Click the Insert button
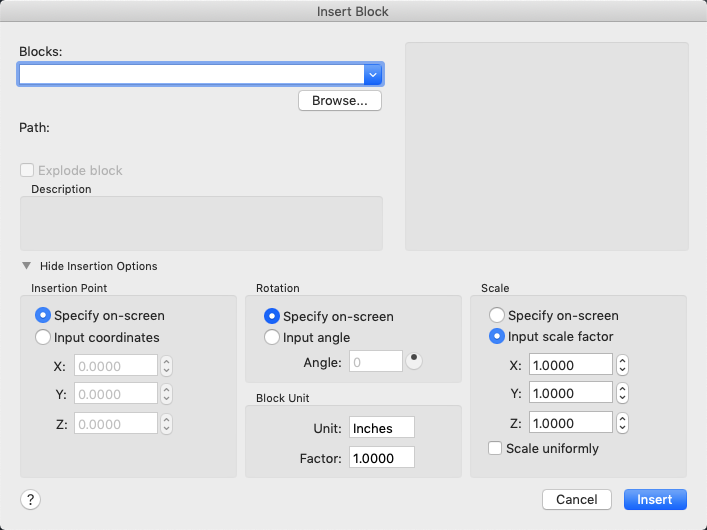707x530 pixels. (x=655, y=499)
